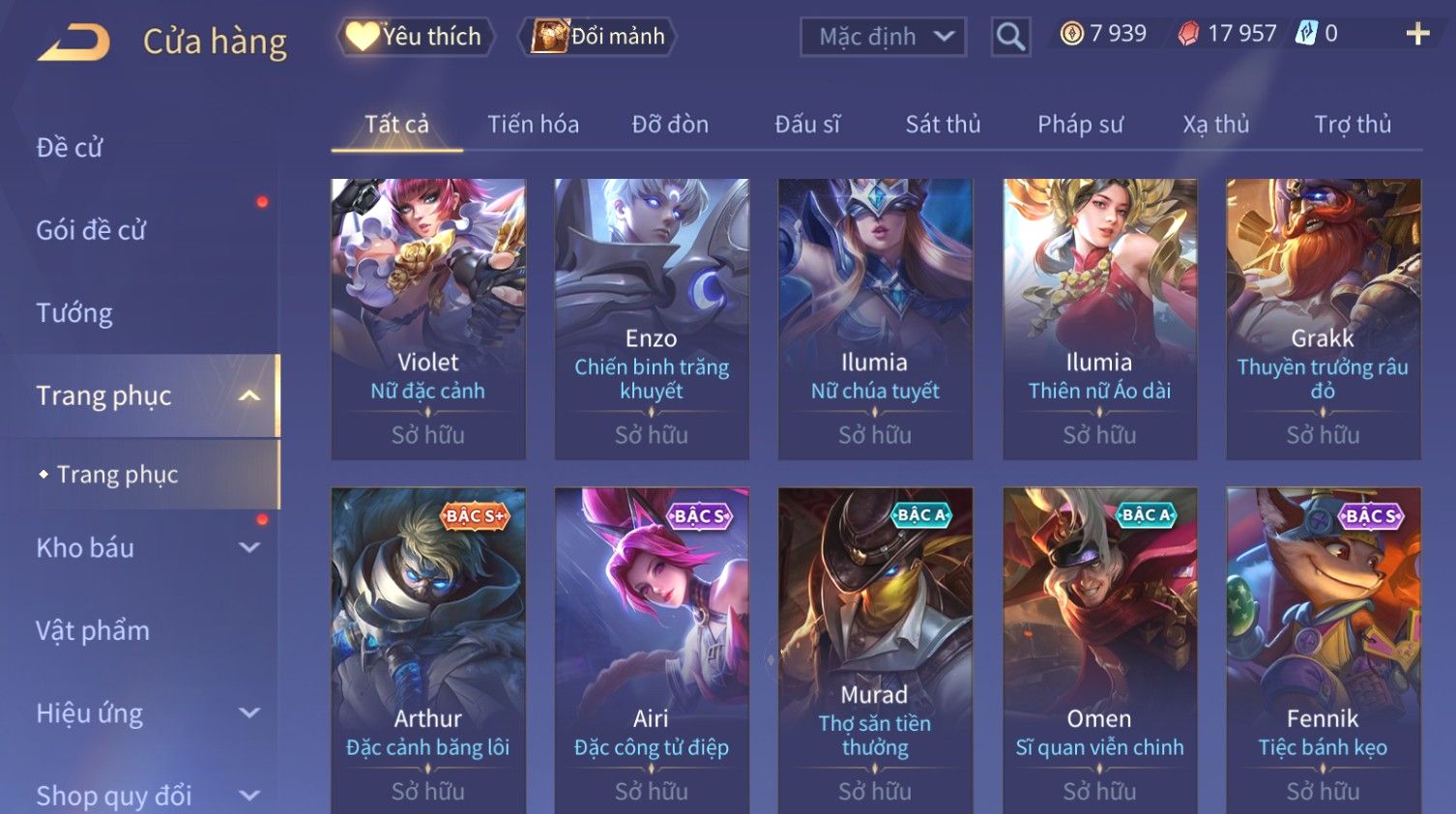Switch to the Pháp sư tab
The height and width of the screenshot is (814, 1456).
1080,125
